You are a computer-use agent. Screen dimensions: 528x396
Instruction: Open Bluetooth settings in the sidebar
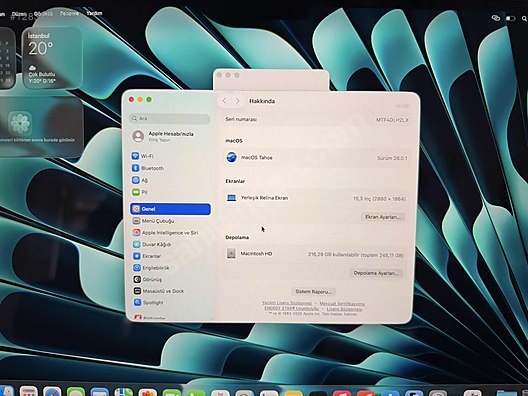(170, 168)
